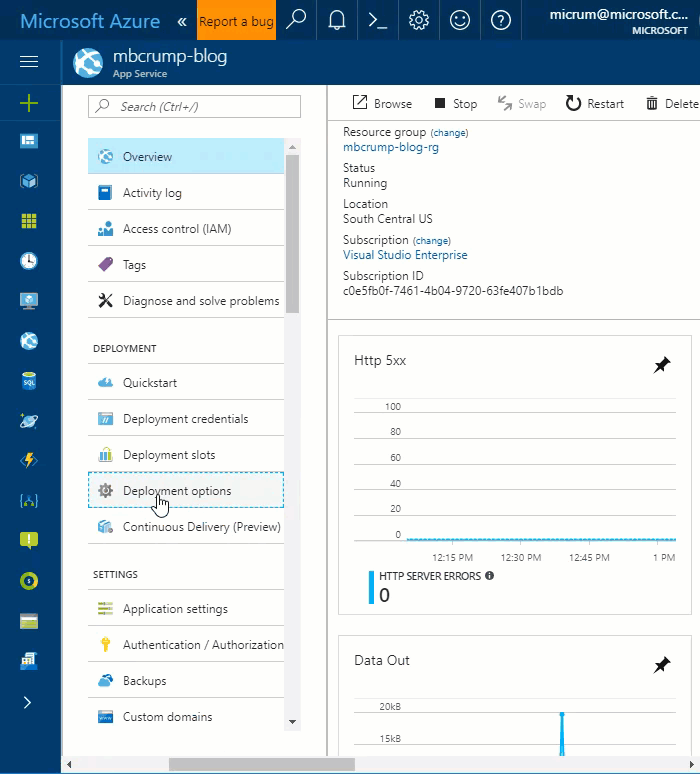Open SQL databases icon in sidebar
Viewport: 700px width, 774px height.
pos(29,381)
